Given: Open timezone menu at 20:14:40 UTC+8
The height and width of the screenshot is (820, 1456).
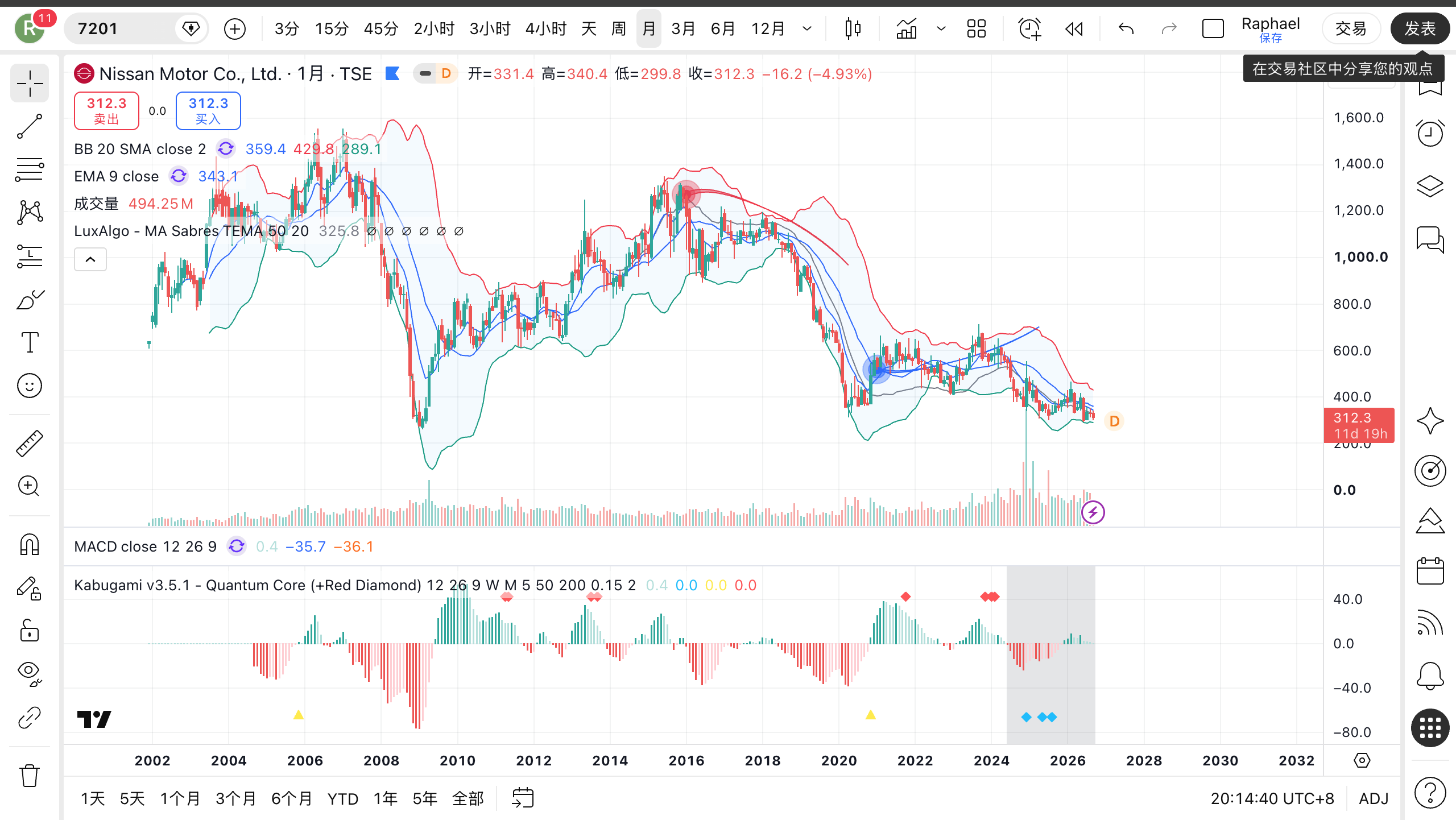Looking at the screenshot, I should 1272,798.
